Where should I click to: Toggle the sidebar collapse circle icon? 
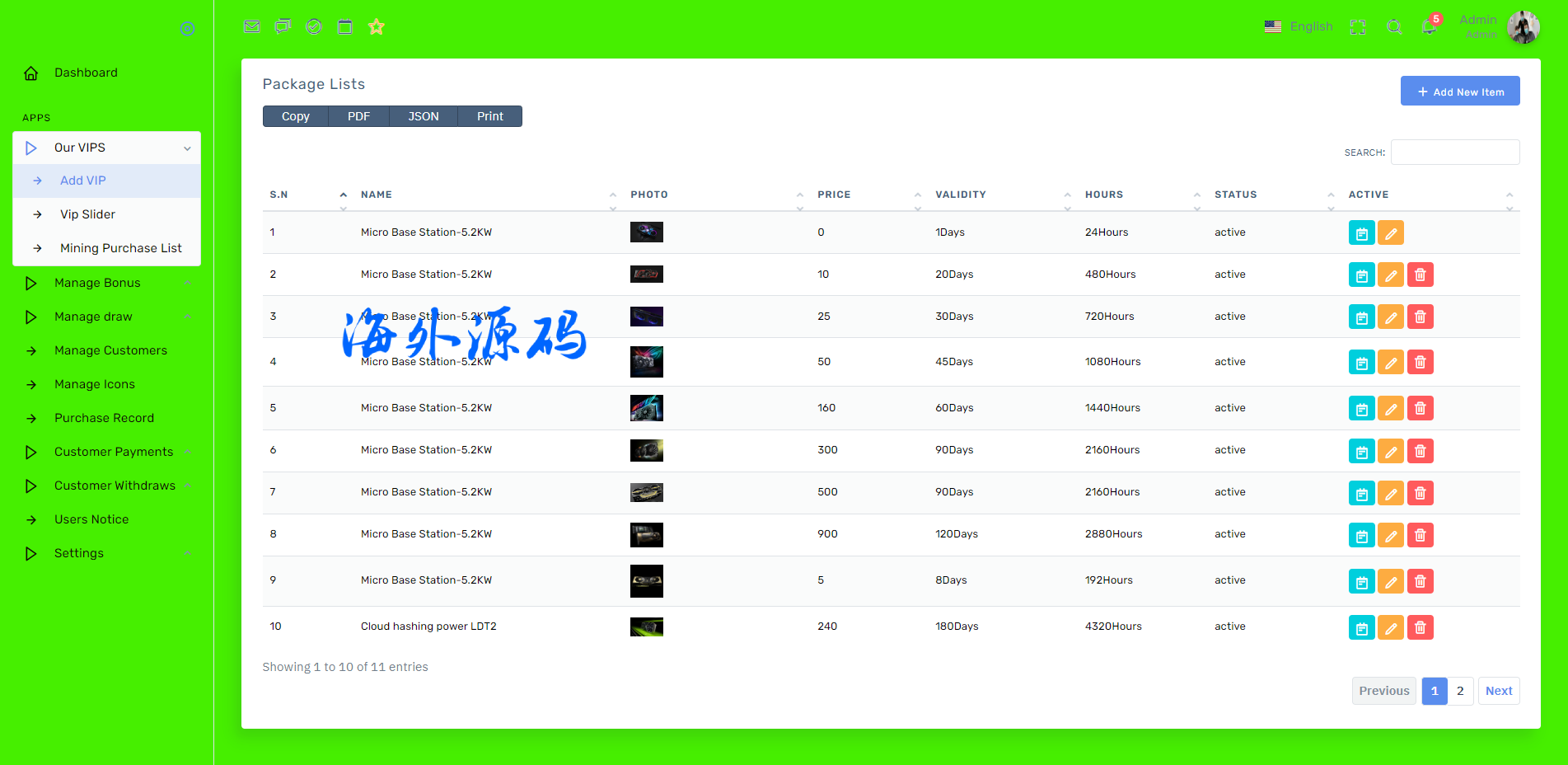[x=187, y=29]
